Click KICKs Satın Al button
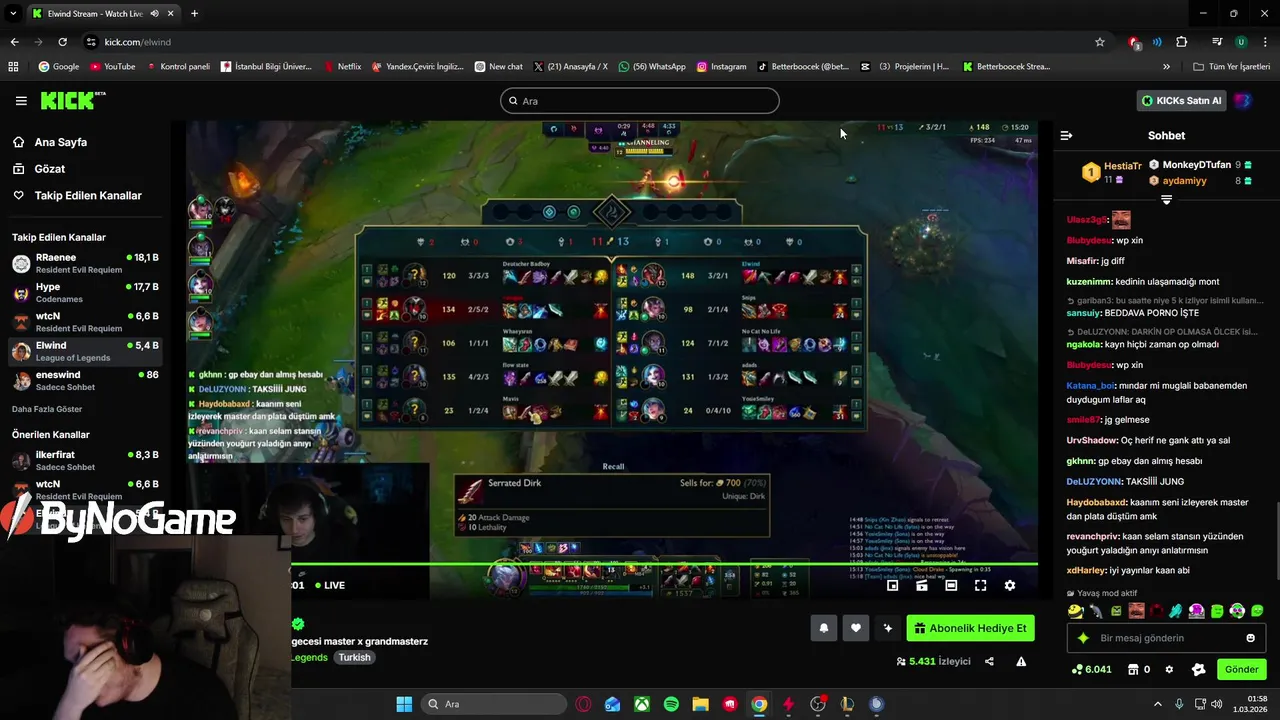 coord(1182,101)
